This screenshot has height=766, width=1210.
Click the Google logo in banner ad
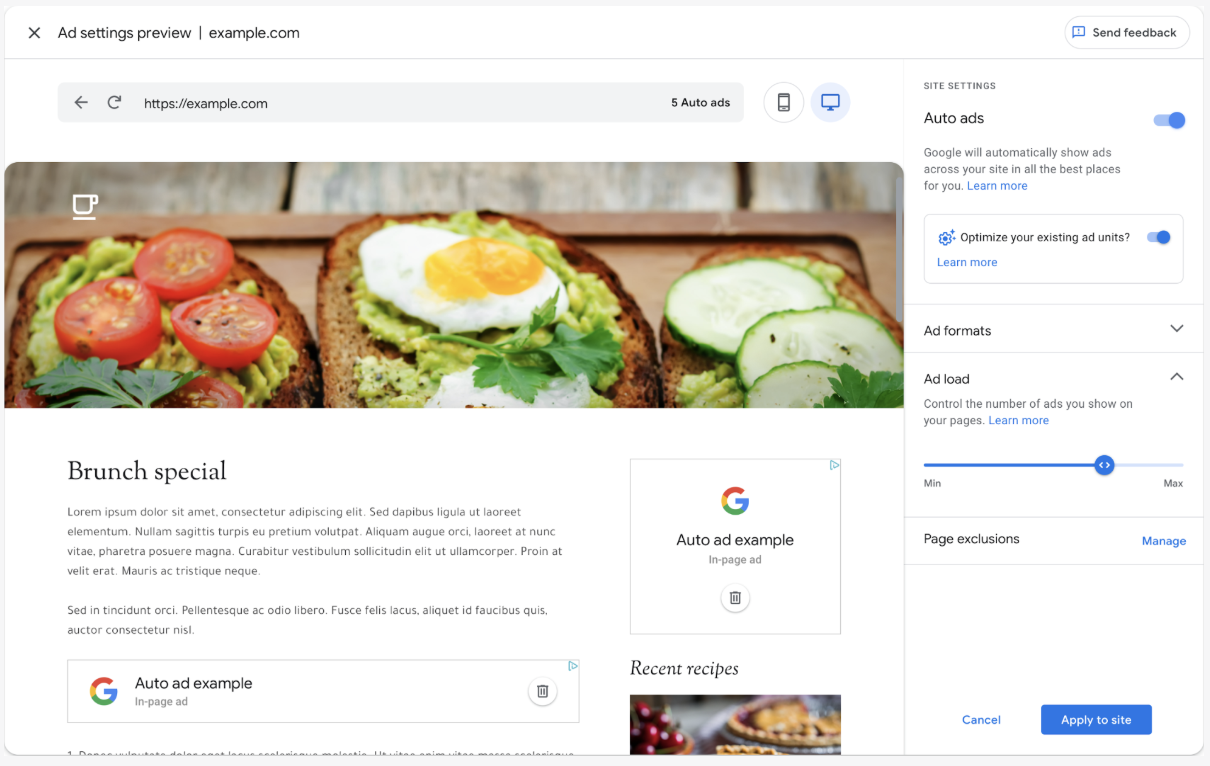[104, 691]
